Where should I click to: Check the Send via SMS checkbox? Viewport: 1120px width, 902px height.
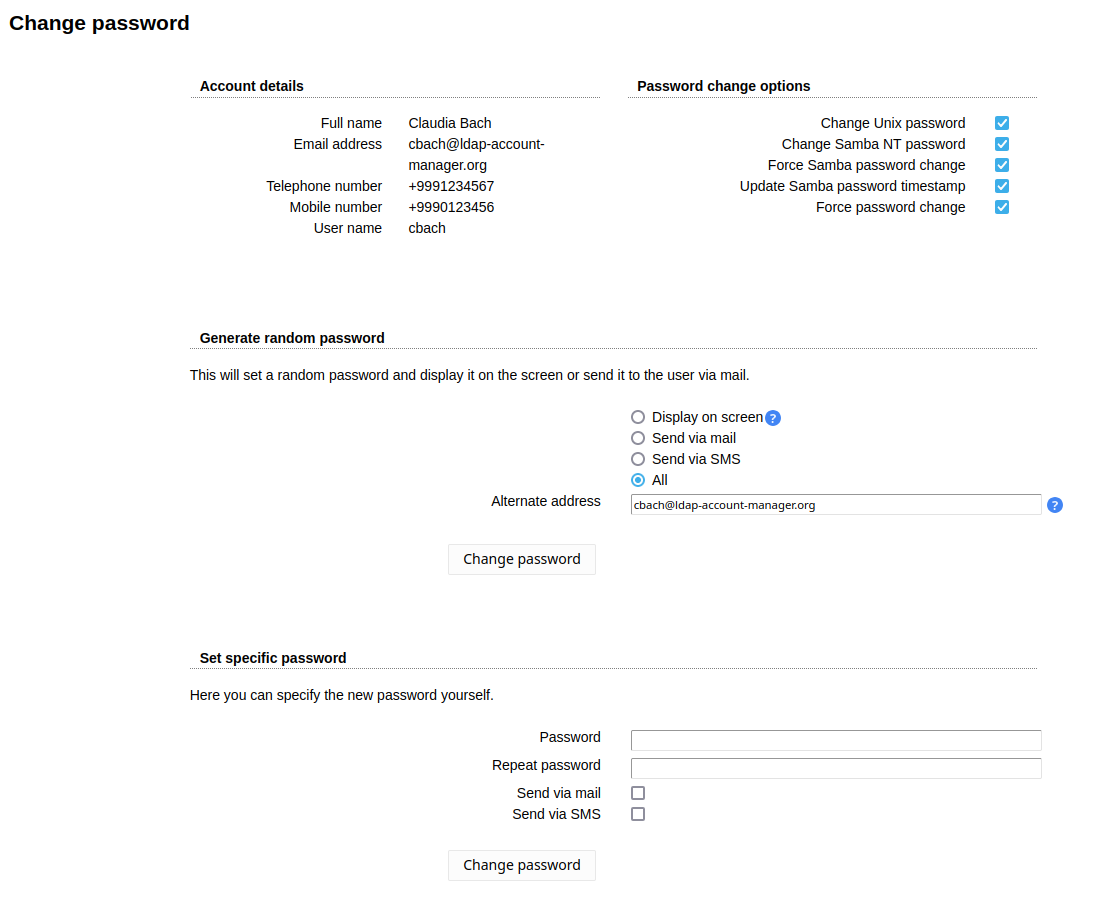pos(638,814)
